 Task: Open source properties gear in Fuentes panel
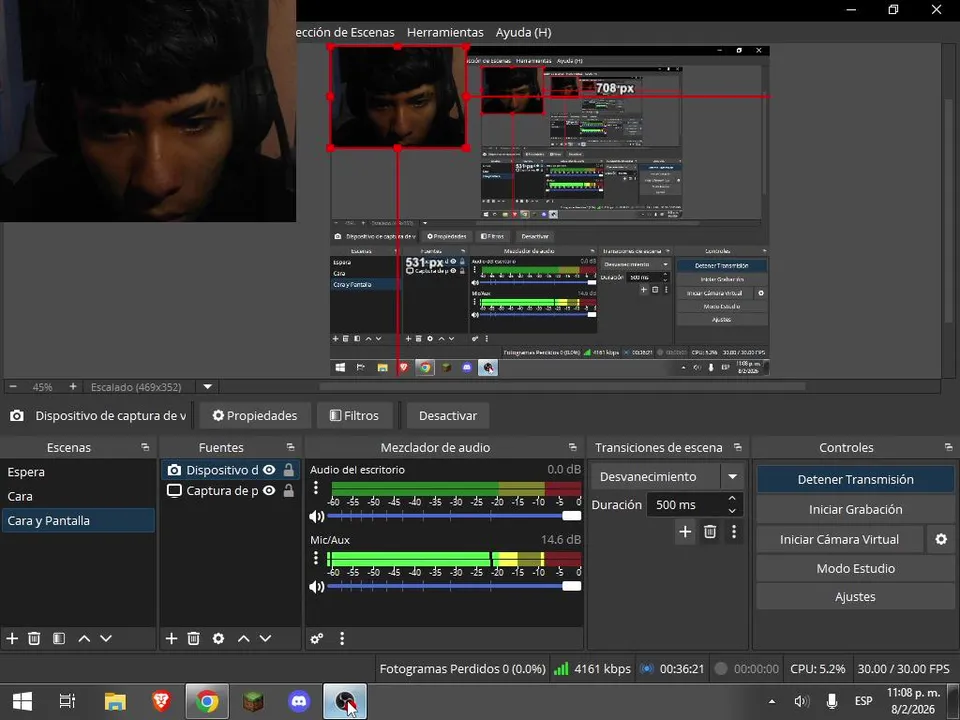[x=219, y=639]
